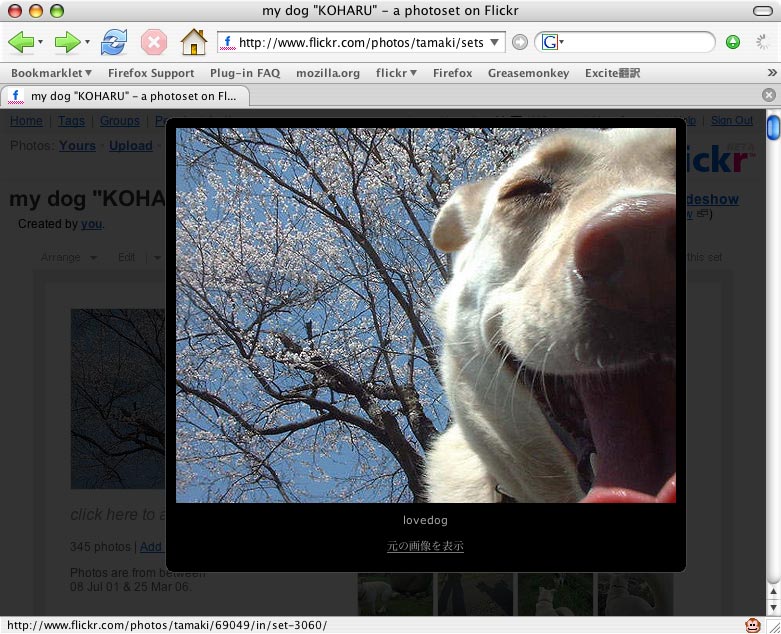Show more bookmarks with the overflow chevron

(x=771, y=73)
